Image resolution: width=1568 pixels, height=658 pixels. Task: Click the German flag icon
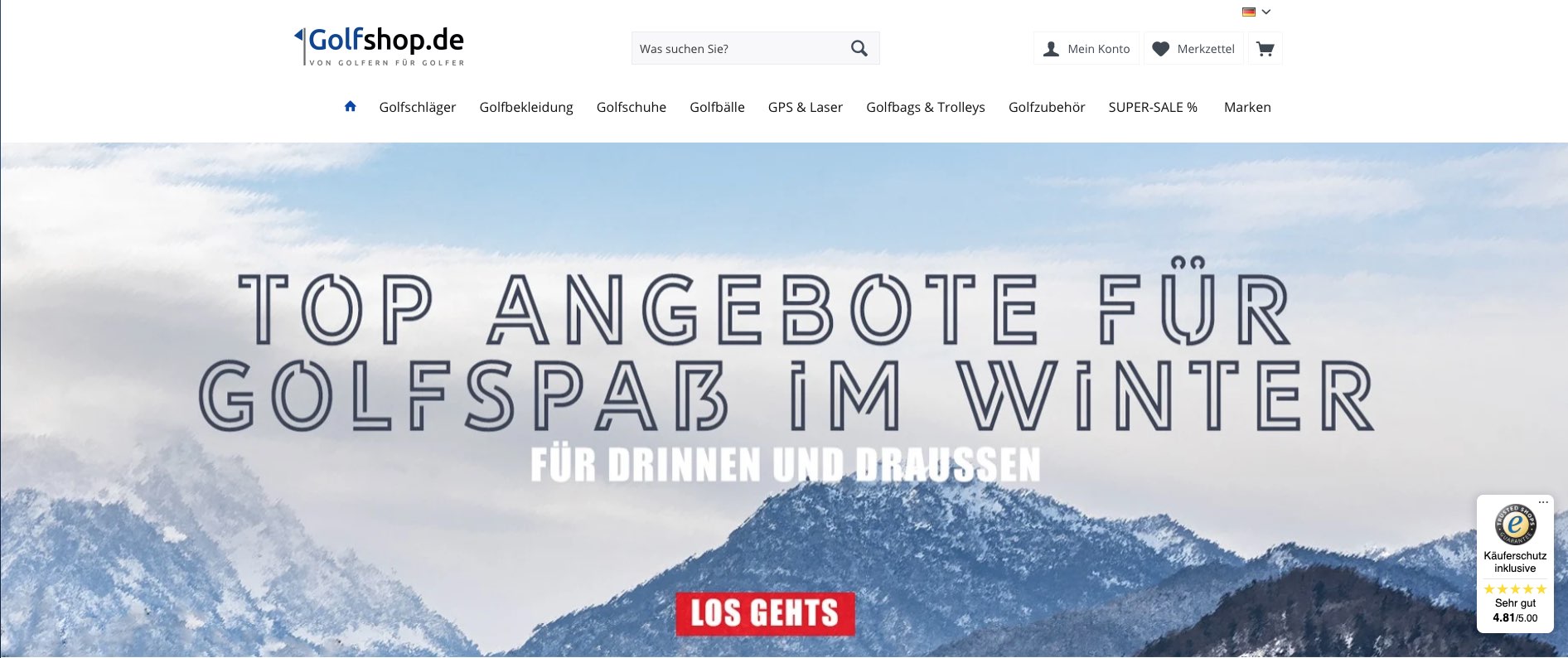1249,12
